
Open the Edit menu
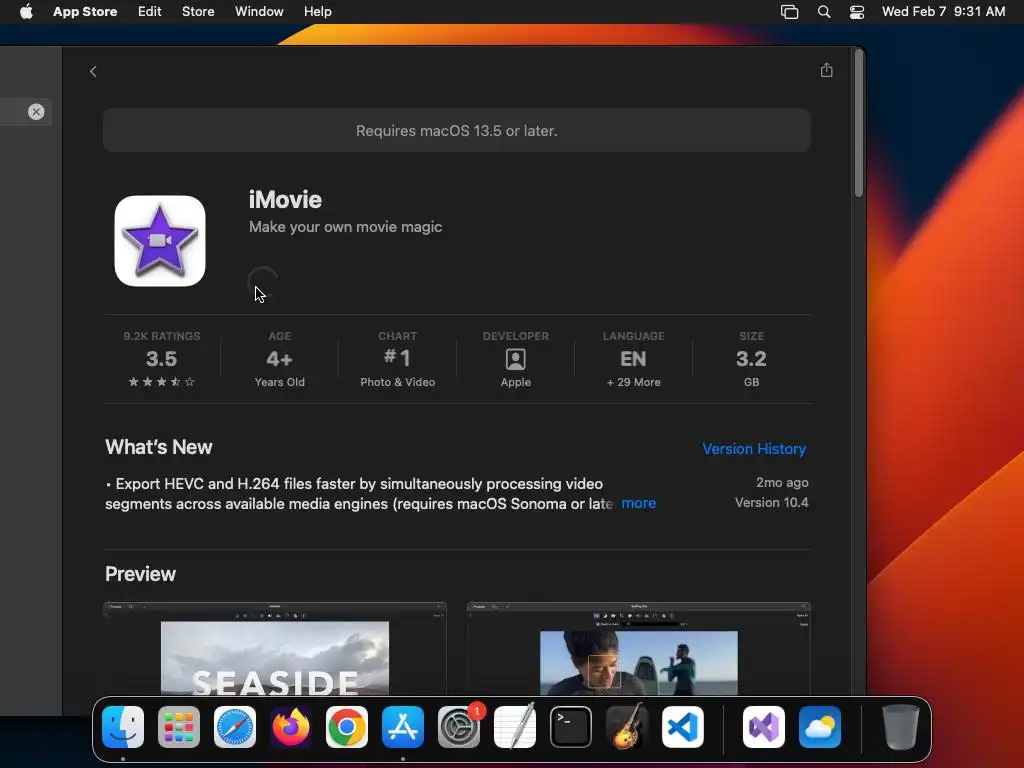[x=150, y=11]
